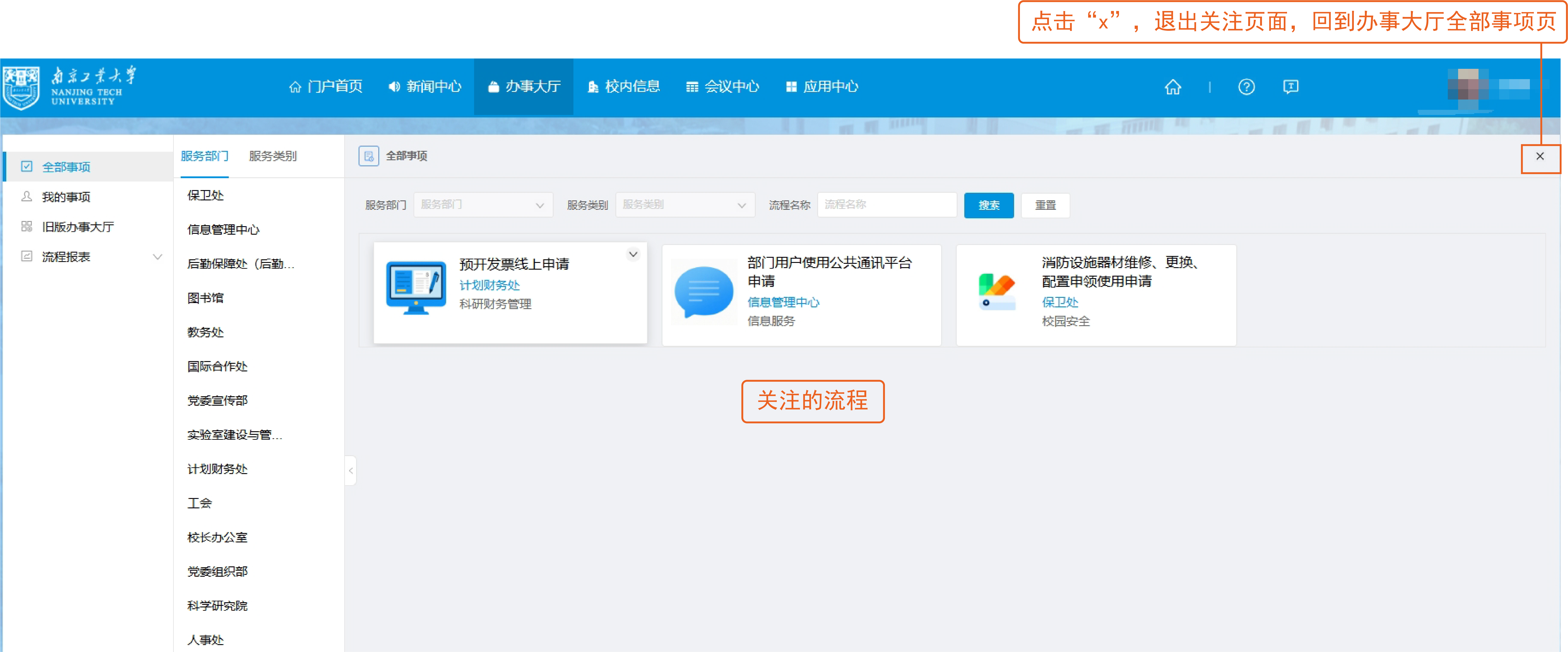
Task: Select 后勤保障处 in the department list
Action: tap(241, 264)
